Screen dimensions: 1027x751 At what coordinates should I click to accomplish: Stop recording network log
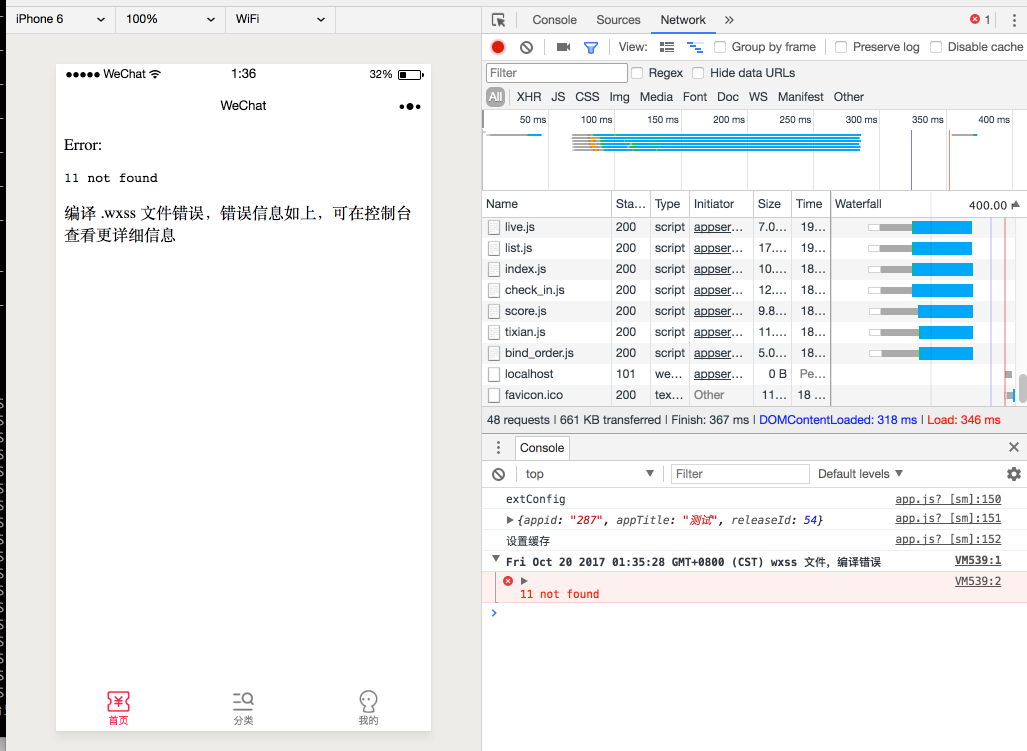[x=498, y=47]
